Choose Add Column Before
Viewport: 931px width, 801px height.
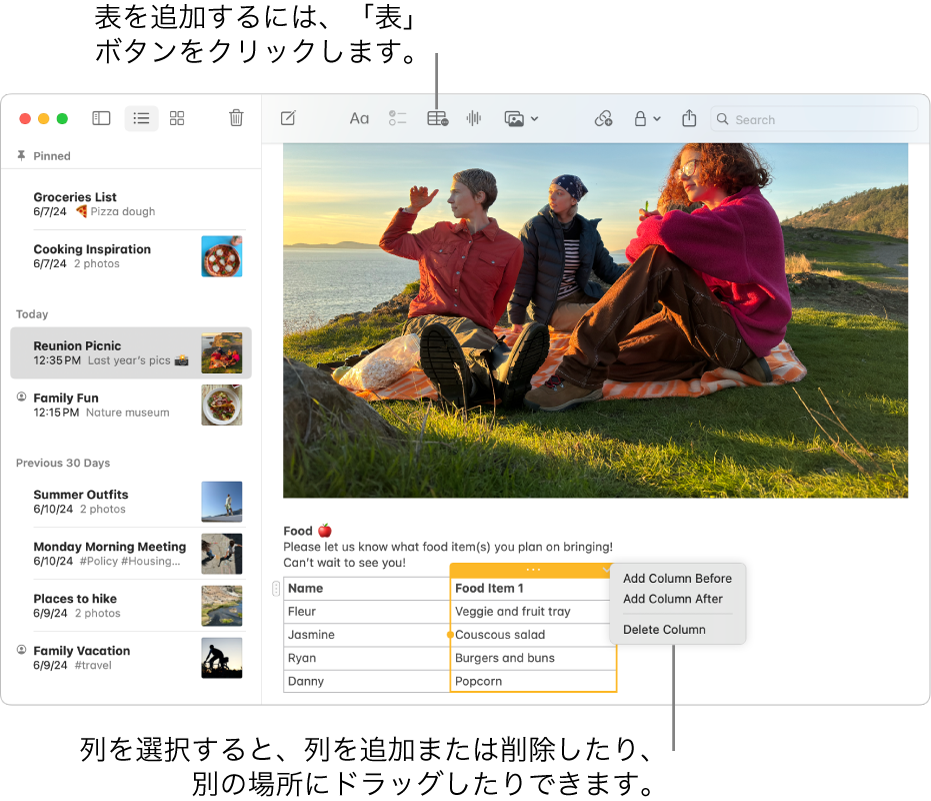[x=677, y=578]
